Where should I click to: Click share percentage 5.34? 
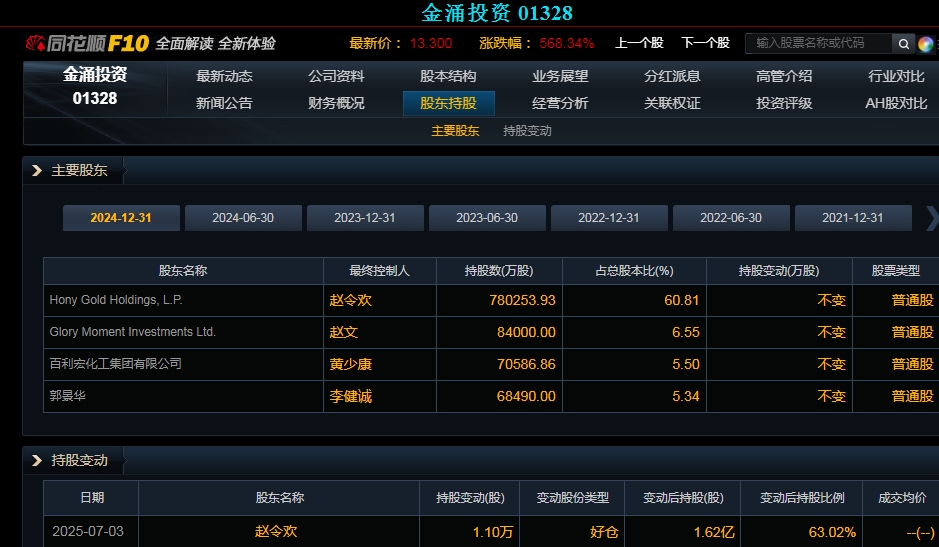tap(686, 396)
